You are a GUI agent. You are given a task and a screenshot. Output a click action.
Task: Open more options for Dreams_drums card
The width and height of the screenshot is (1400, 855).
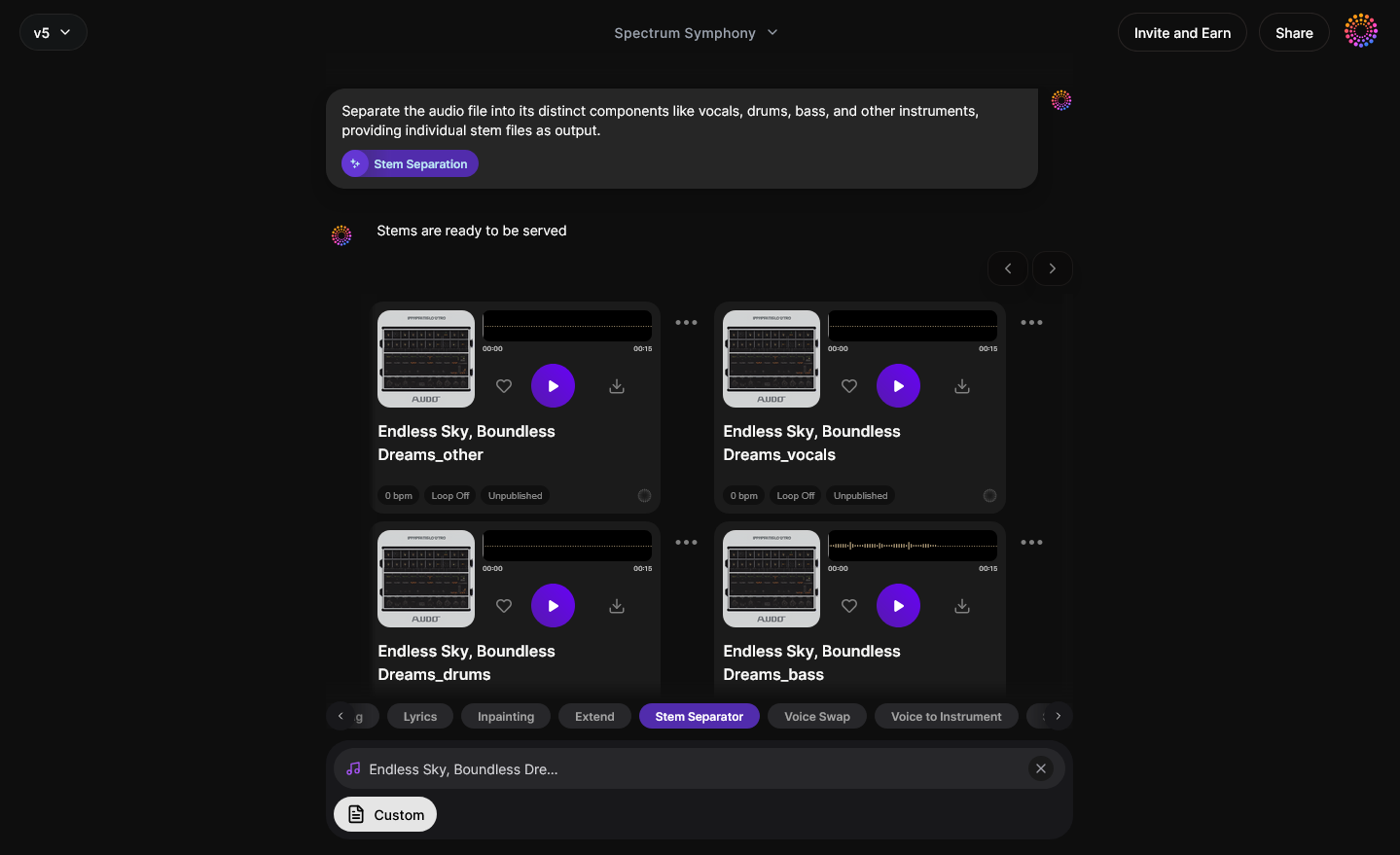[686, 542]
